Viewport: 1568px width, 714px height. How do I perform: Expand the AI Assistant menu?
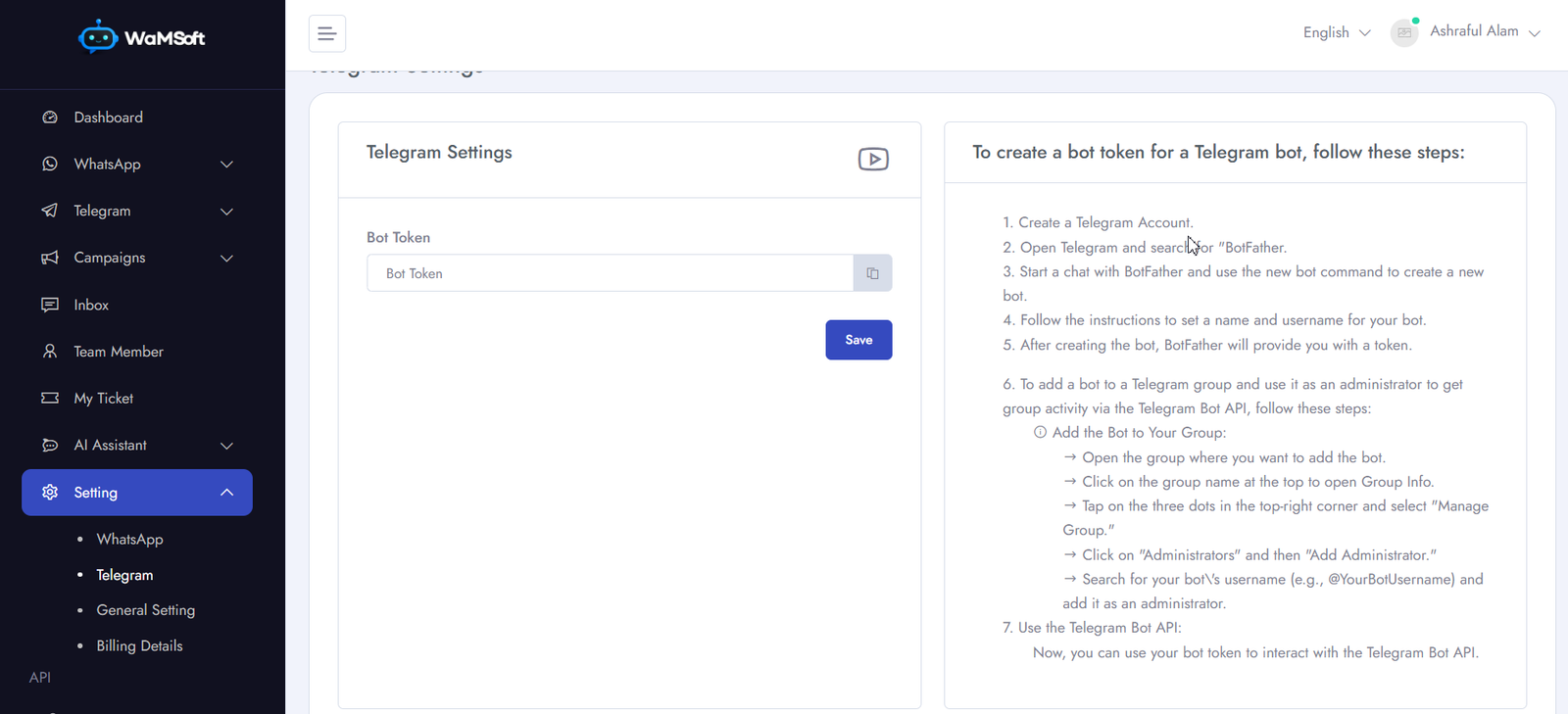coord(137,446)
